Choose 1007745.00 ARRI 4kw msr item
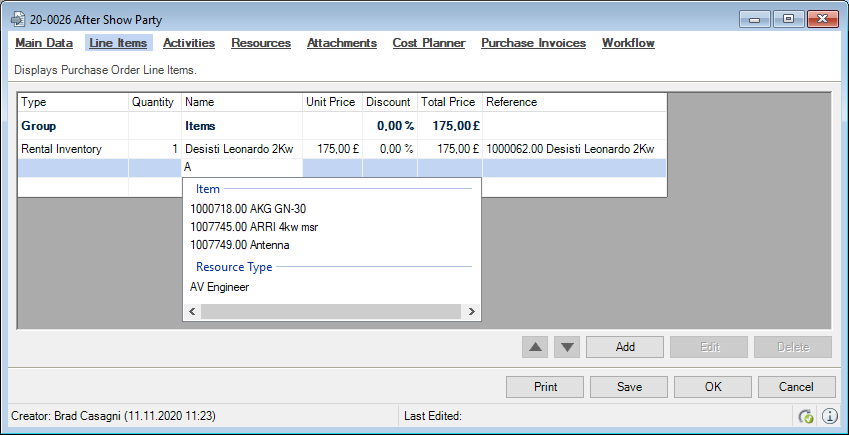Image resolution: width=849 pixels, height=435 pixels. pyautogui.click(x=254, y=227)
